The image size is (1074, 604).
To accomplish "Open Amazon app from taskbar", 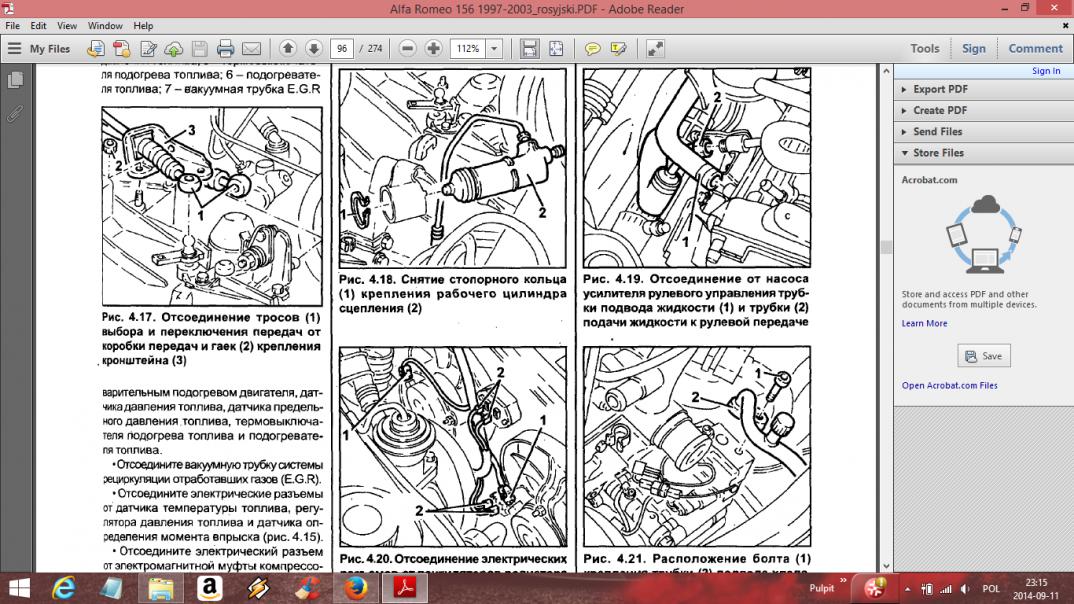I will coord(210,588).
